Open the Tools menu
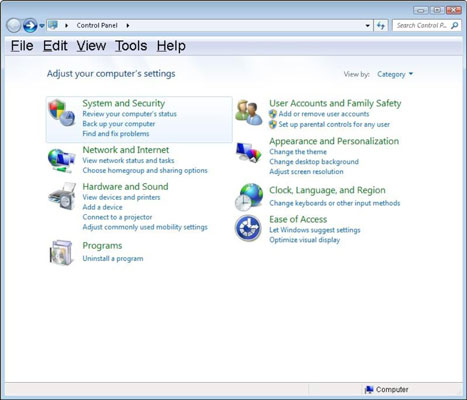 click(131, 46)
